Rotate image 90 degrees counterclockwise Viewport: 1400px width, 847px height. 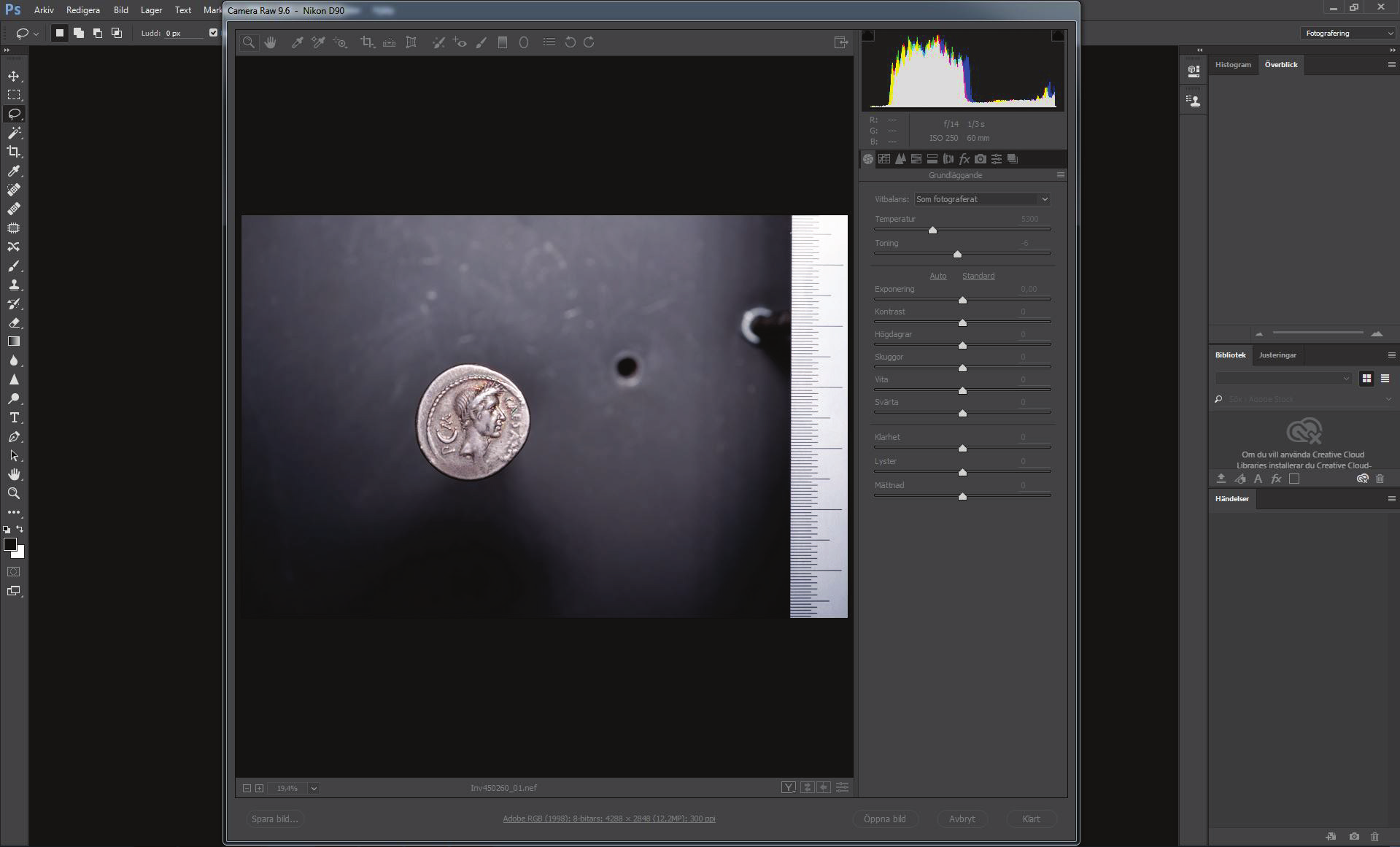coord(571,42)
